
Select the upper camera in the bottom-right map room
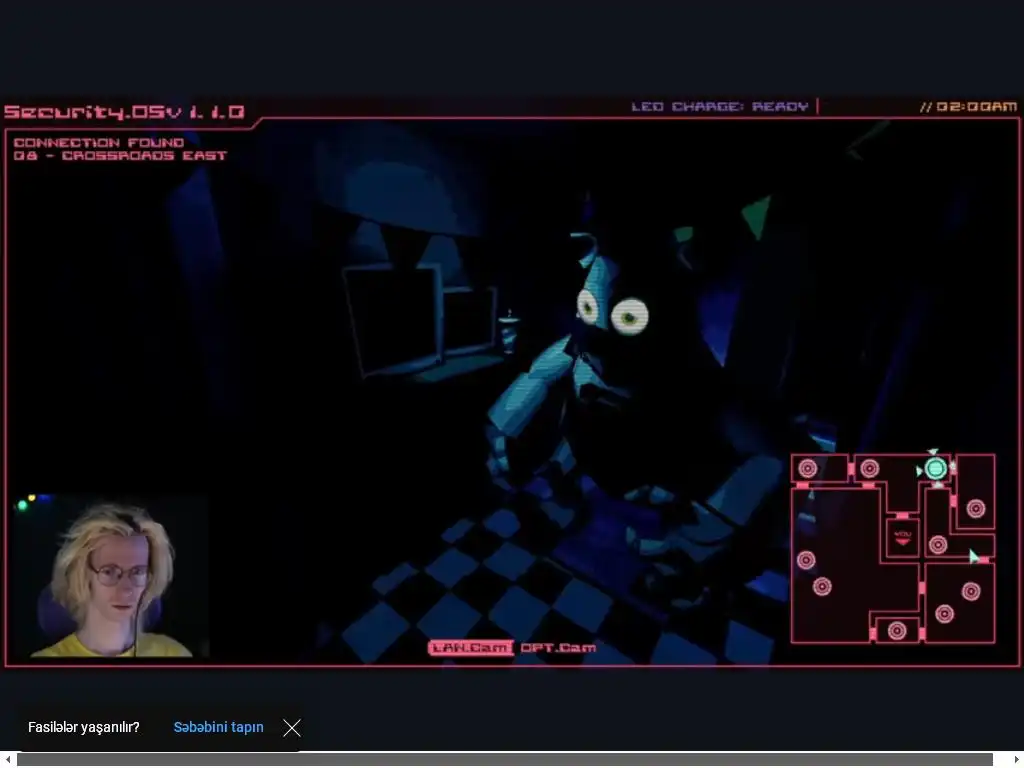(x=970, y=592)
